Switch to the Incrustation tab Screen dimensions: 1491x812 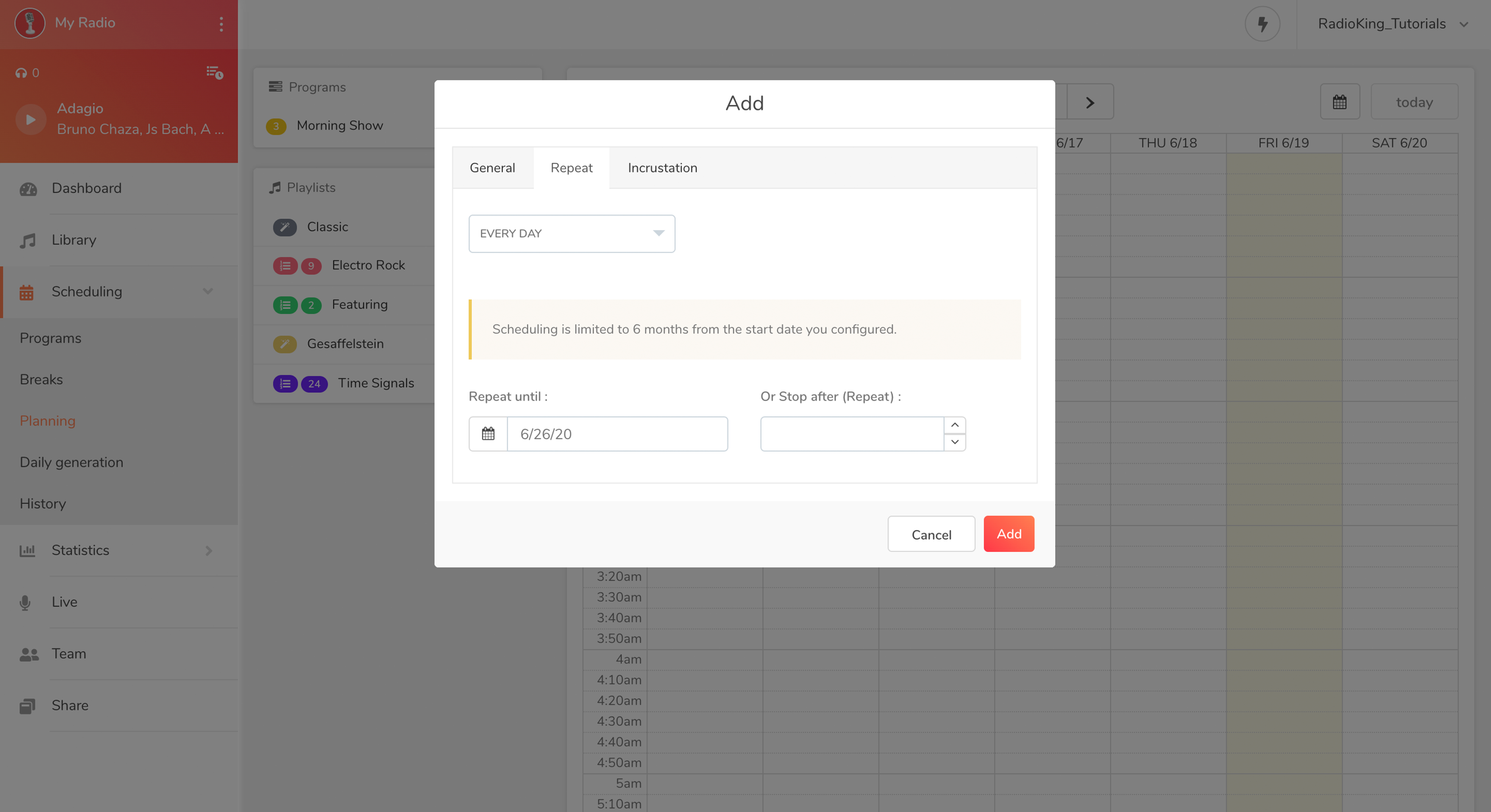[x=662, y=168]
